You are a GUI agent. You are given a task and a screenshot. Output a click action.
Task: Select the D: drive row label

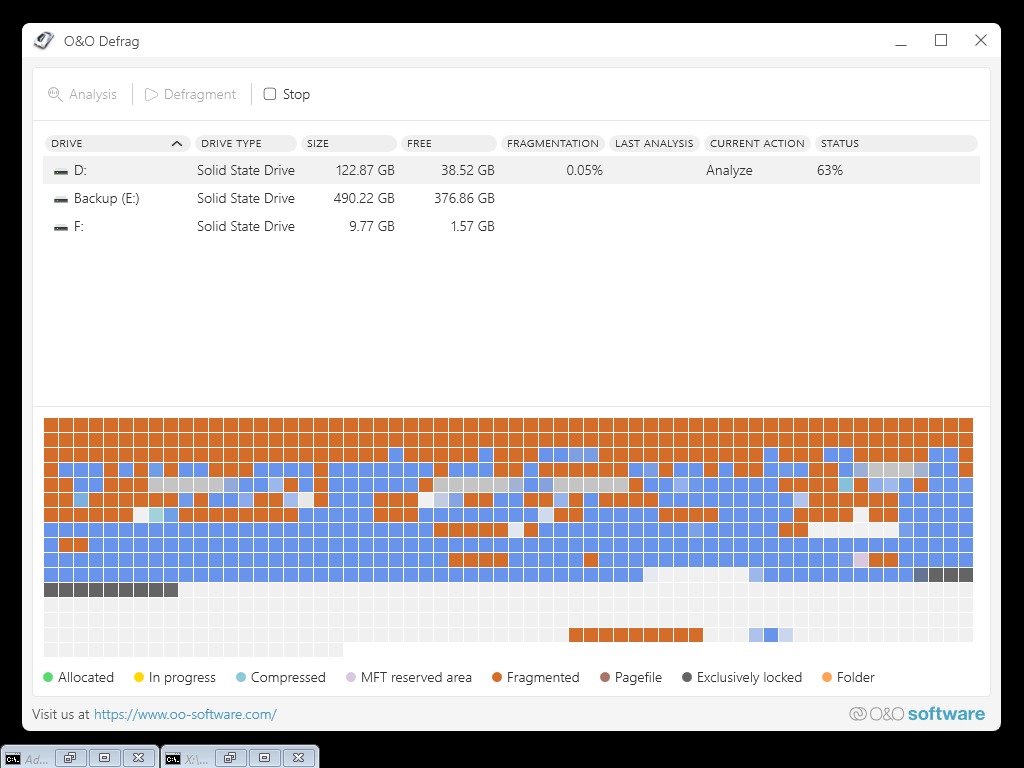[x=80, y=170]
